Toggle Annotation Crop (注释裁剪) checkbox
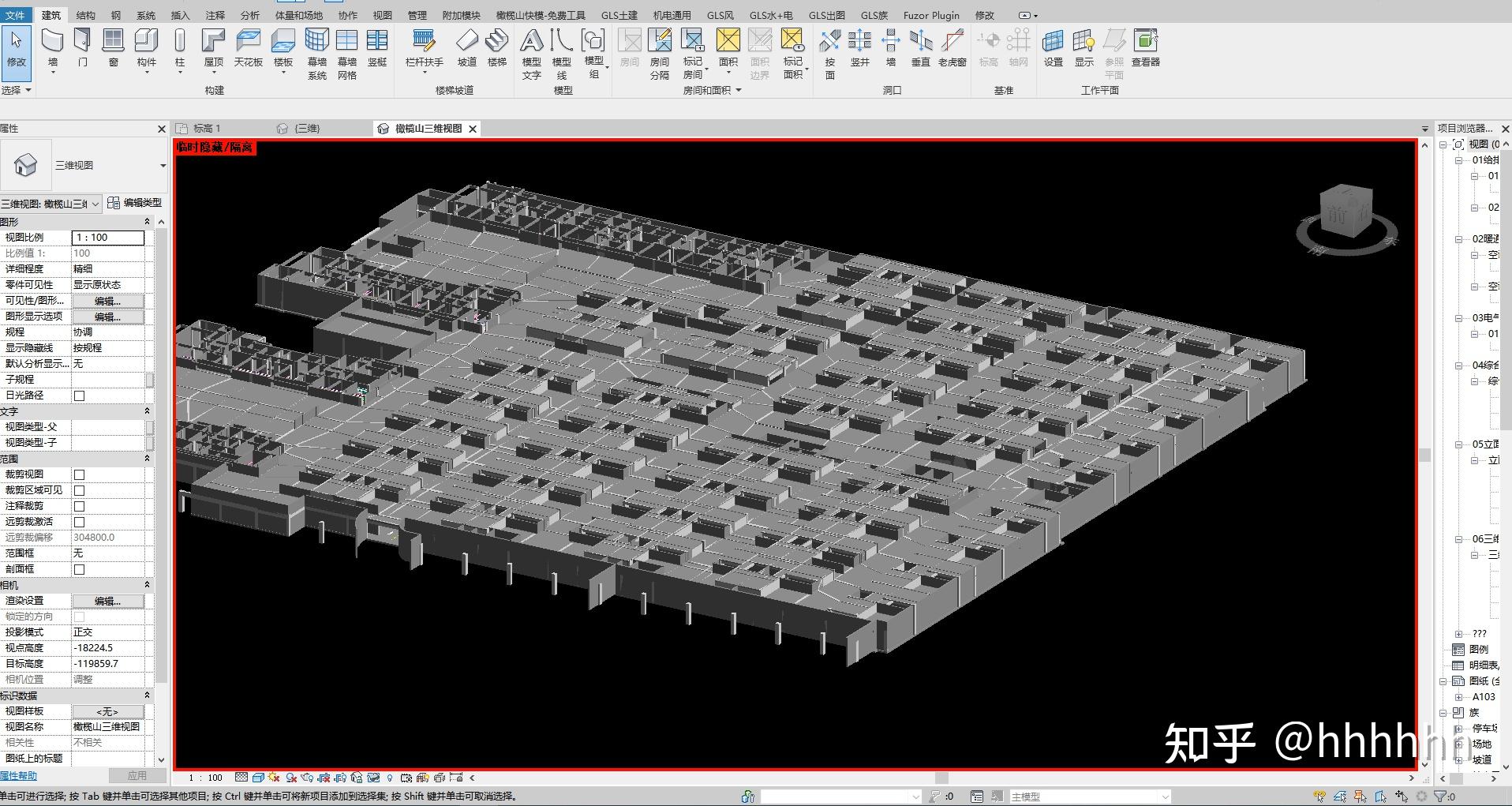Screen dimensions: 1512x806 79,506
